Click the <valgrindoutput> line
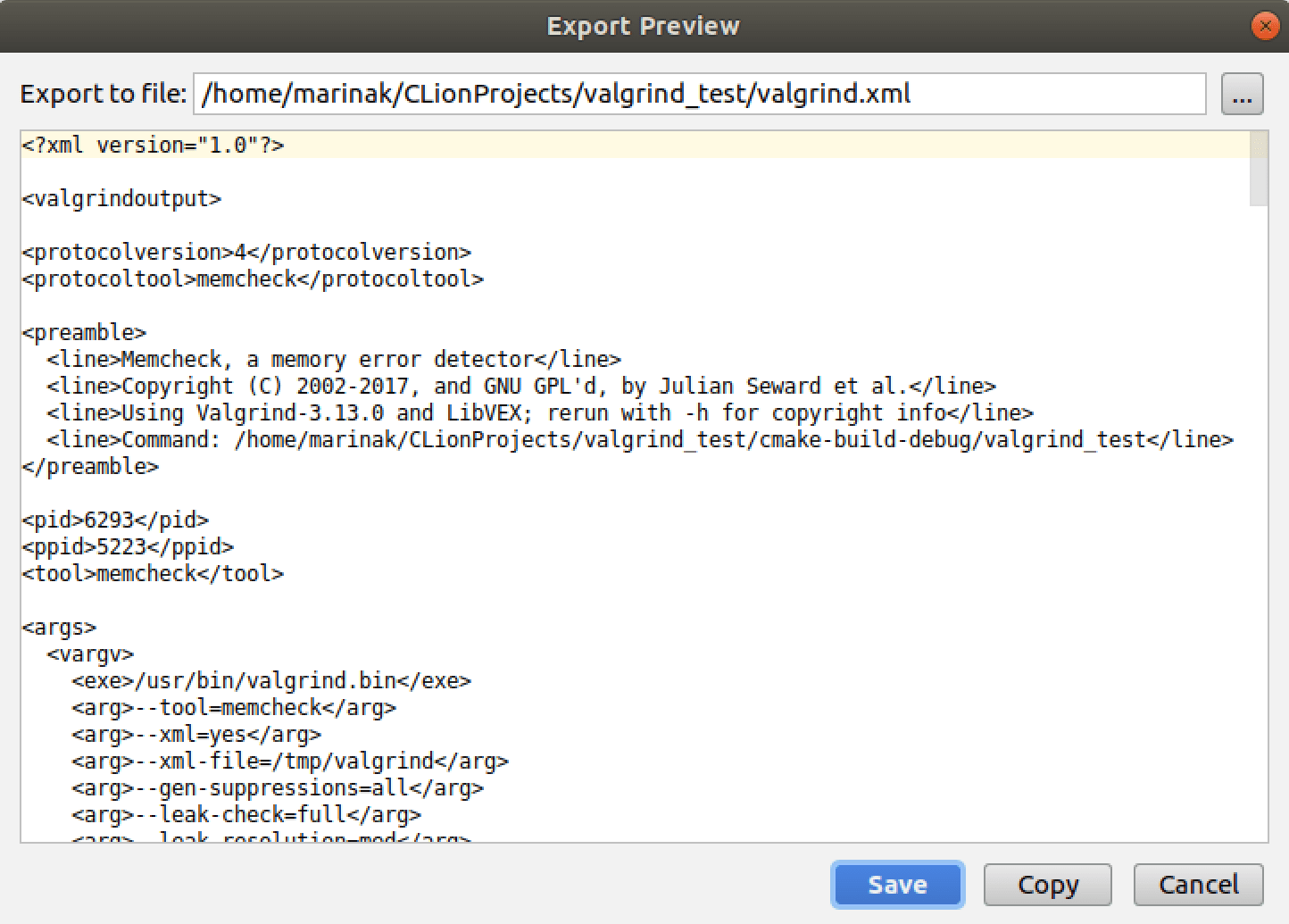The width and height of the screenshot is (1289, 924). 121,198
